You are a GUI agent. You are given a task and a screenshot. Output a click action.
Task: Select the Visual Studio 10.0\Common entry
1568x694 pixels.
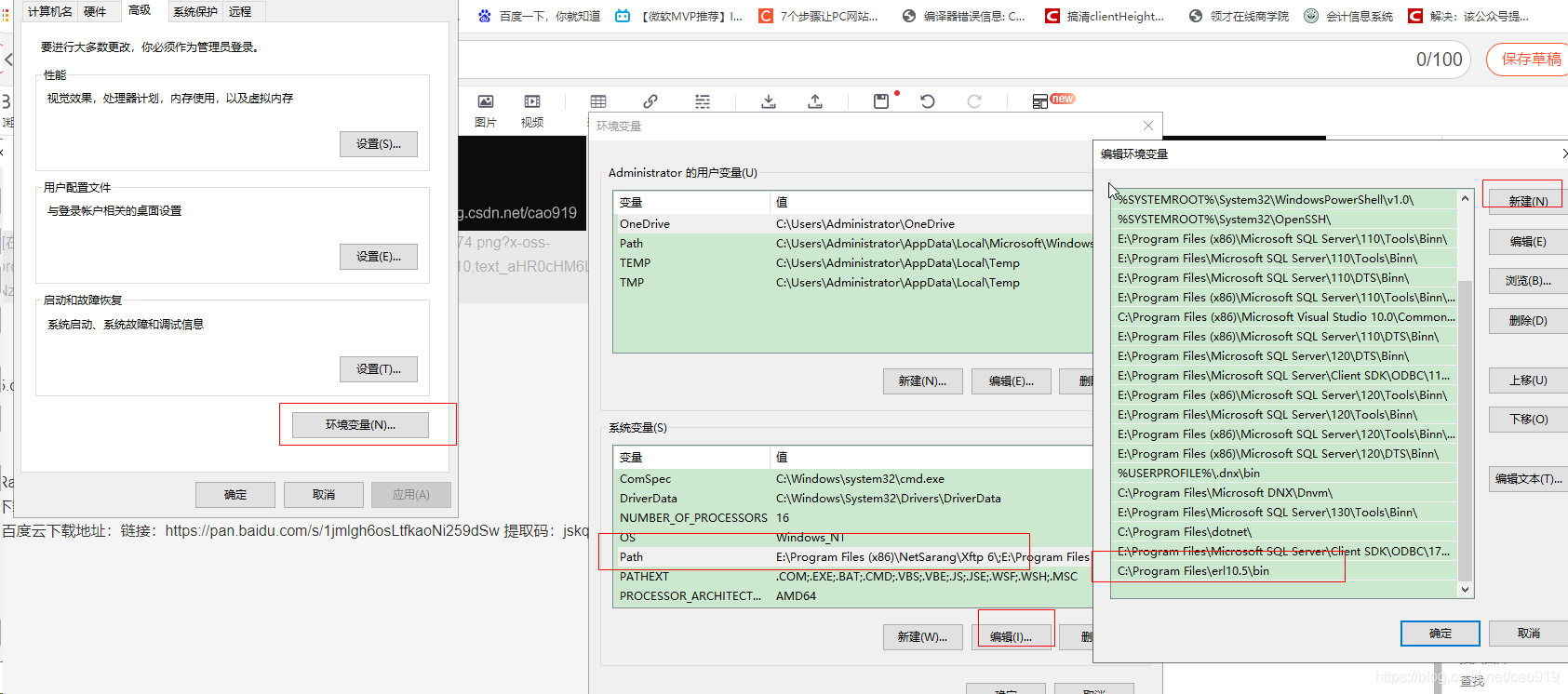point(1284,317)
